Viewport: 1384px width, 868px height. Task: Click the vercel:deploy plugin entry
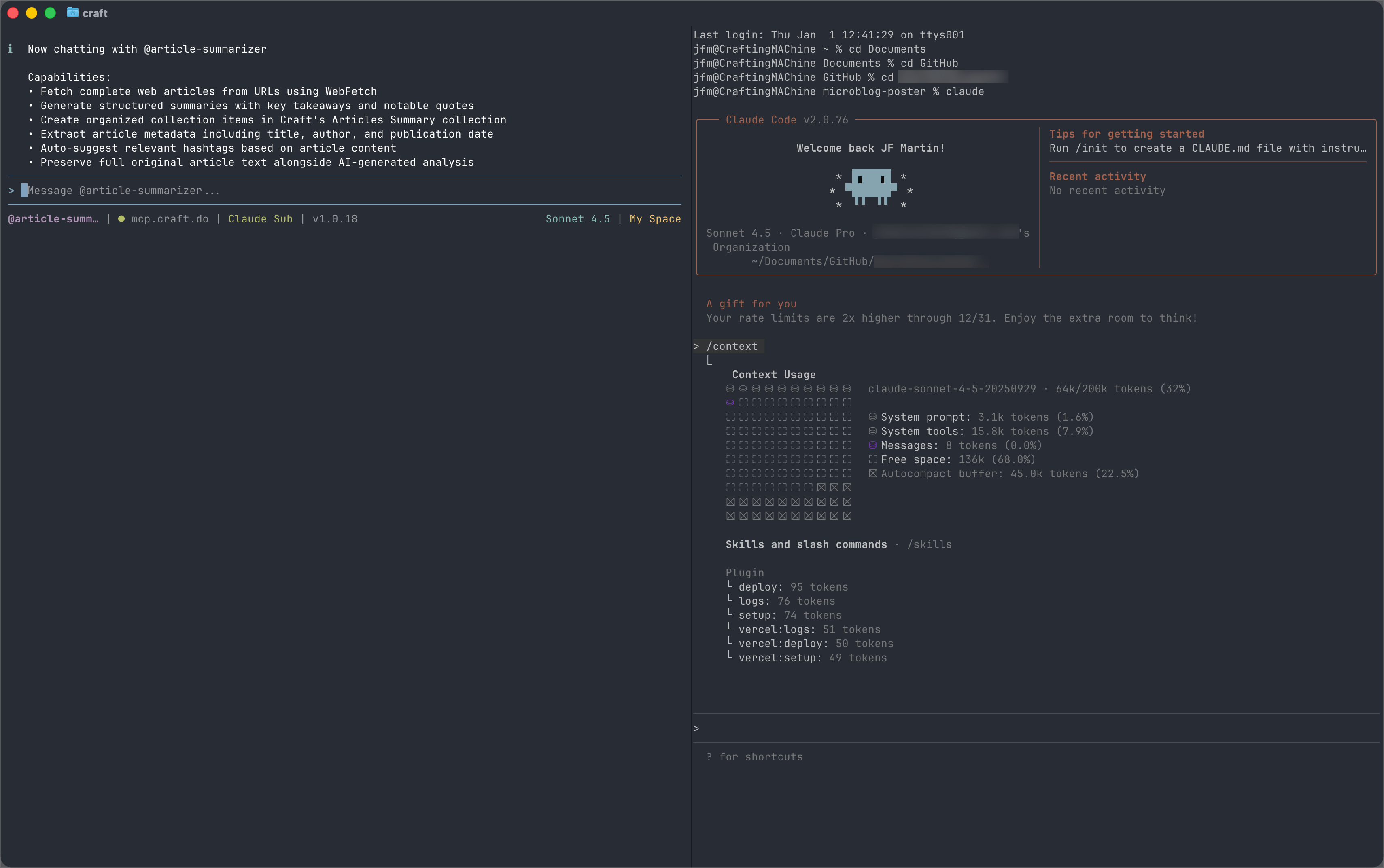[783, 644]
